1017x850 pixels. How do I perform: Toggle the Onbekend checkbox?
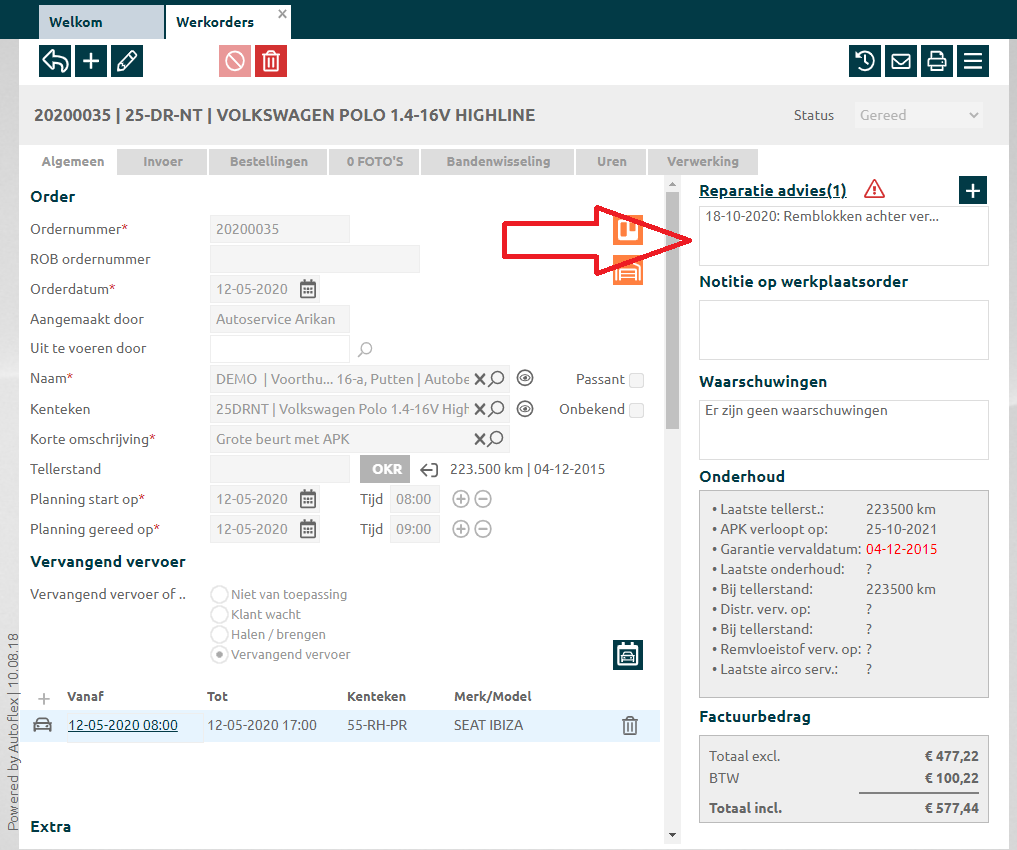pos(636,410)
